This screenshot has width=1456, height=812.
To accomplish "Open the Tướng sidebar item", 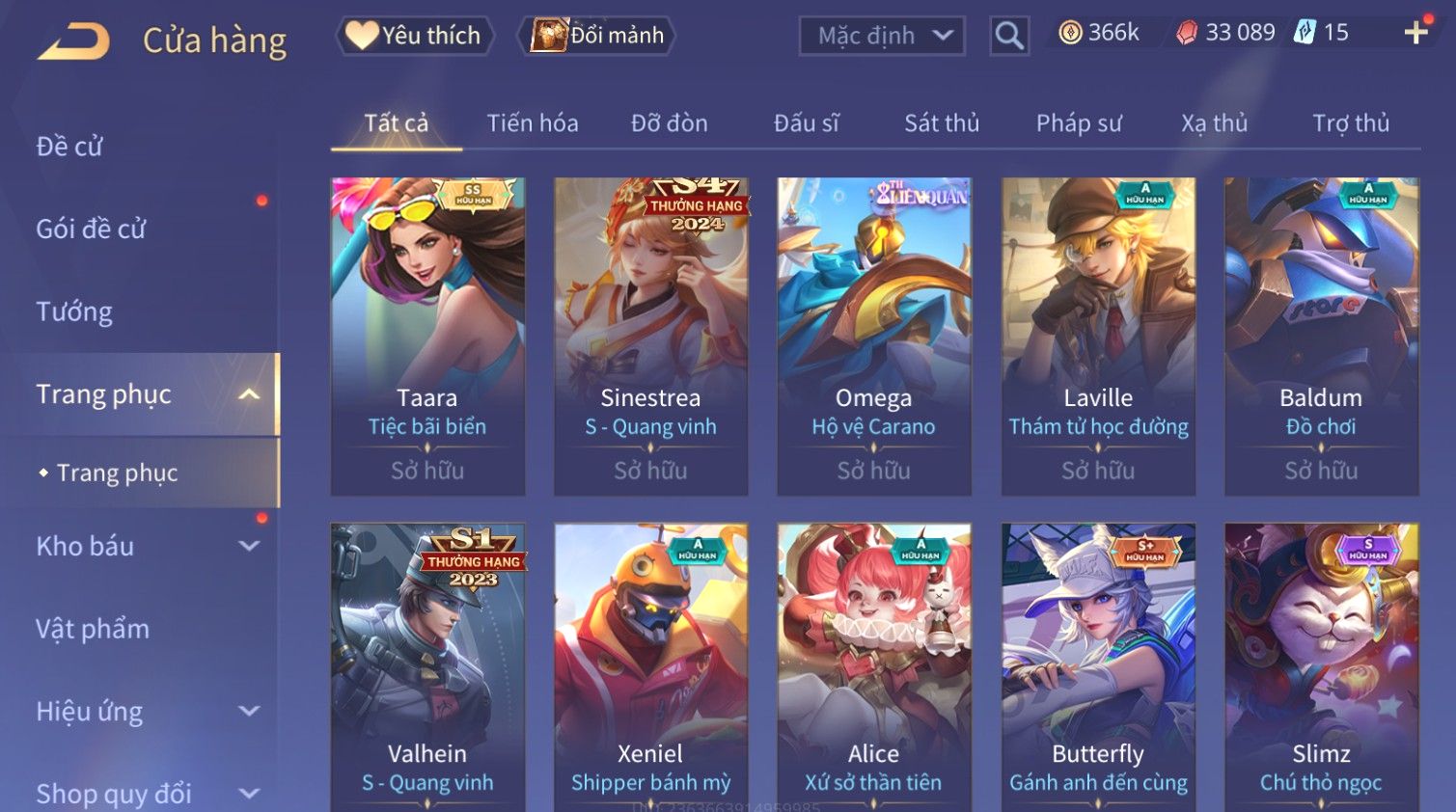I will [x=74, y=312].
